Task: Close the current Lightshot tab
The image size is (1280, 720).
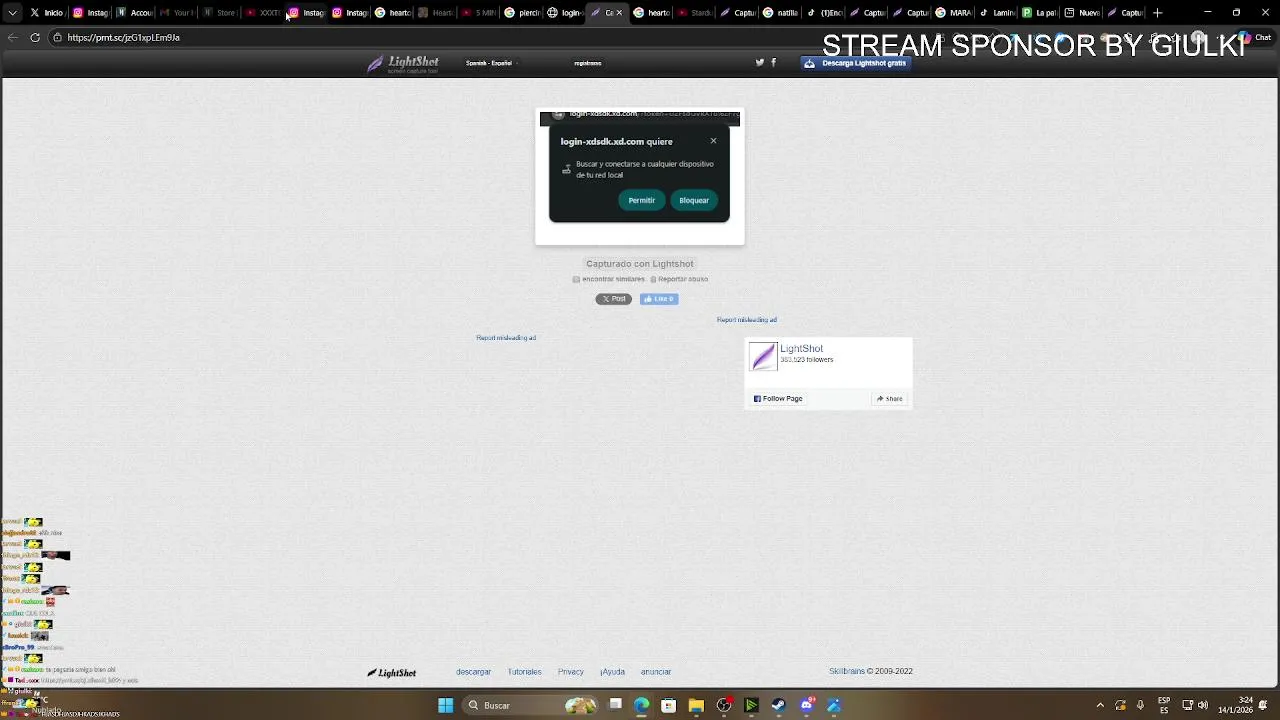Action: click(x=619, y=13)
